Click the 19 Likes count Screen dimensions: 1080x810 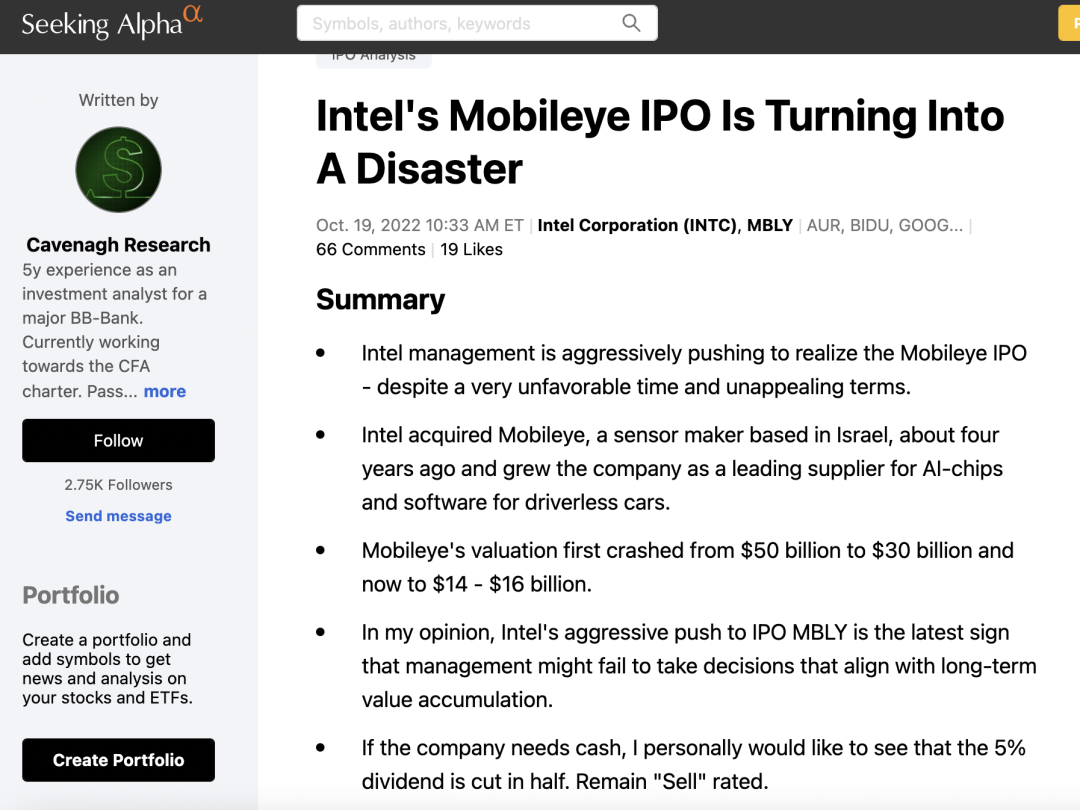click(471, 250)
